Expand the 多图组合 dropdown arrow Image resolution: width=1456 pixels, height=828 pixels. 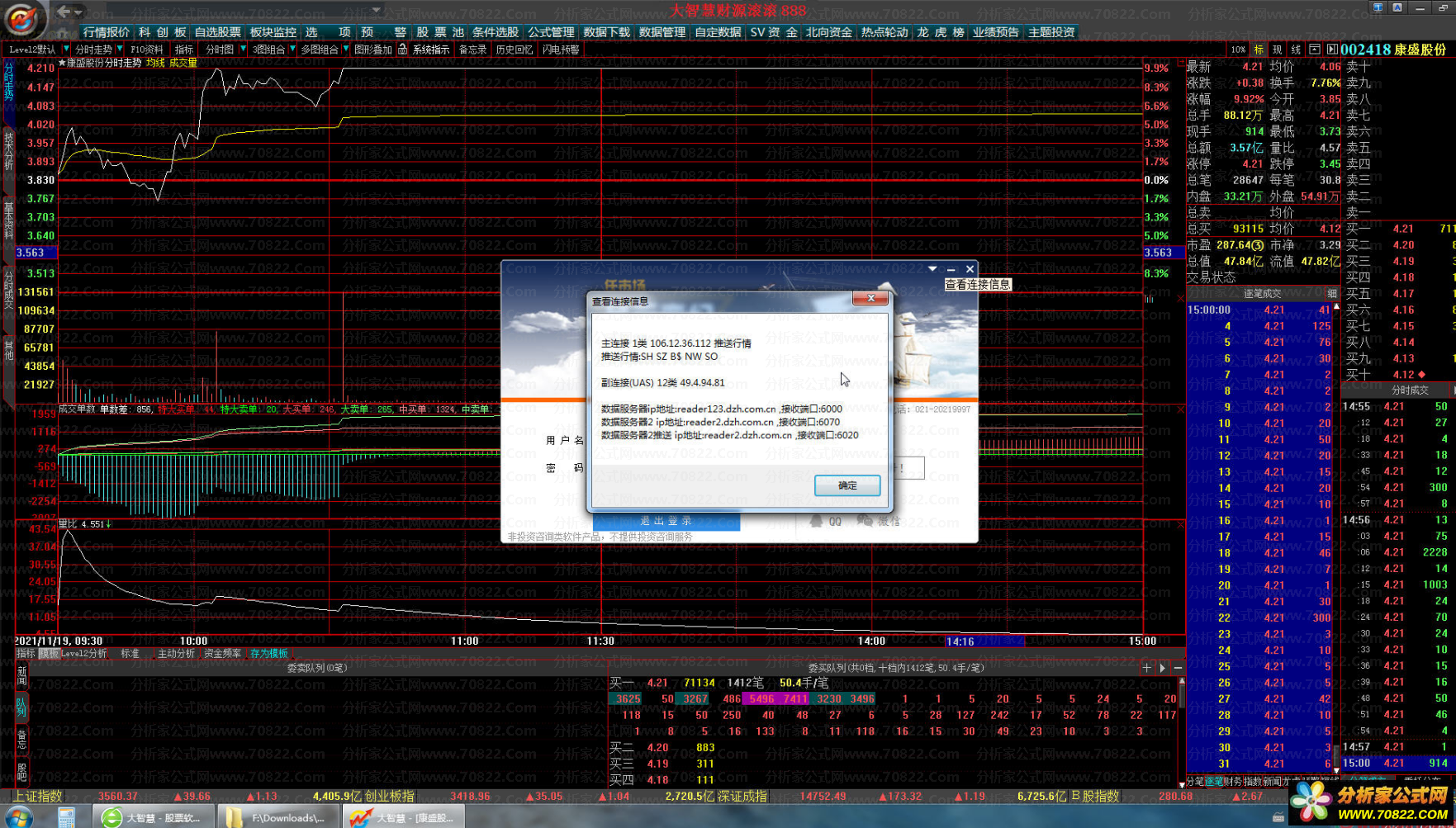345,50
